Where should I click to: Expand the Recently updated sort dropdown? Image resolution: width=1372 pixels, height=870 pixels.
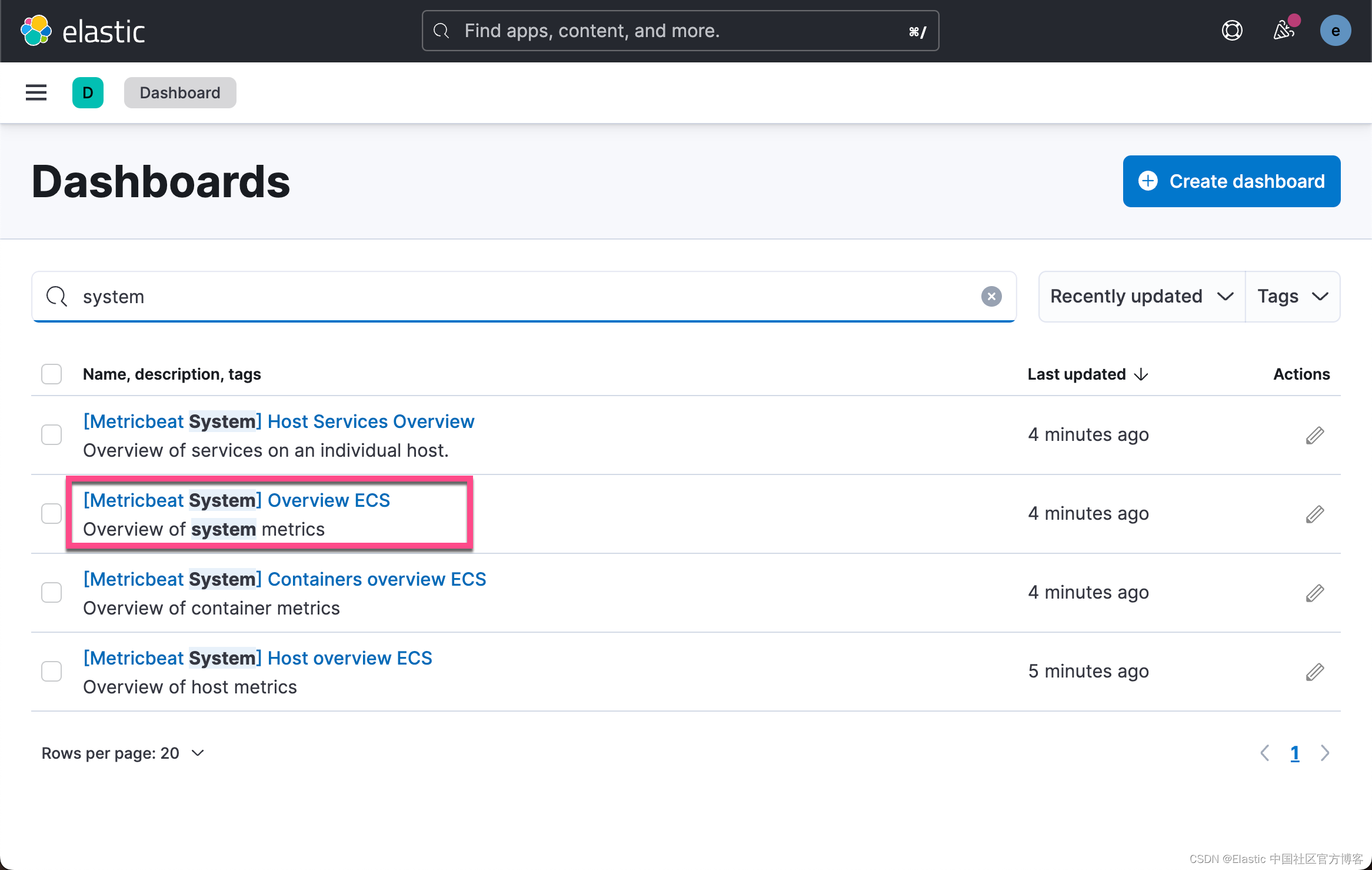[x=1141, y=296]
